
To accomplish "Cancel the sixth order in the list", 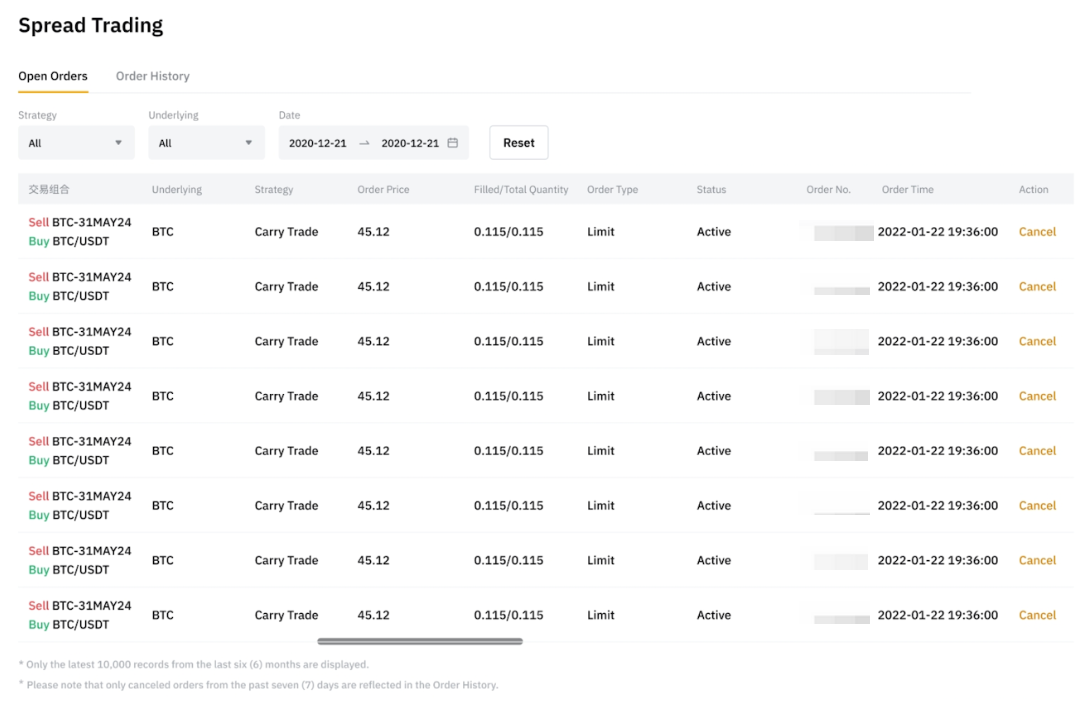I will click(1037, 506).
